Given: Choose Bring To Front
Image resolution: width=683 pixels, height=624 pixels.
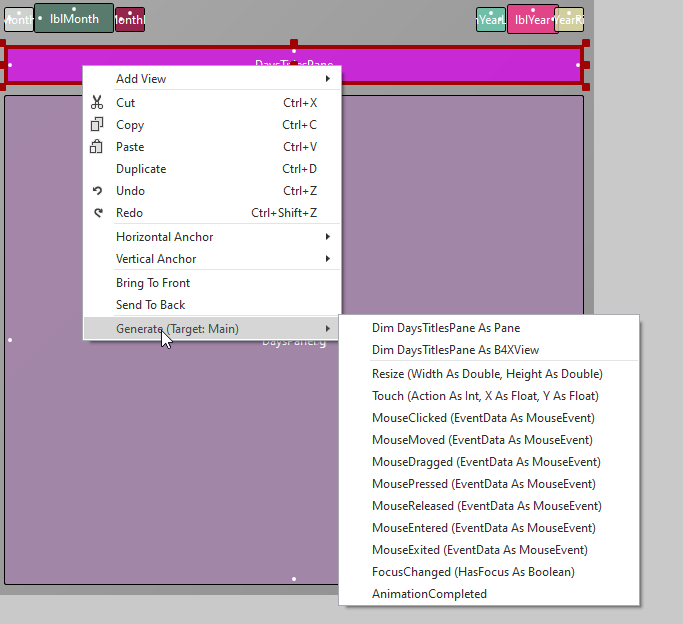Looking at the screenshot, I should click(x=212, y=283).
